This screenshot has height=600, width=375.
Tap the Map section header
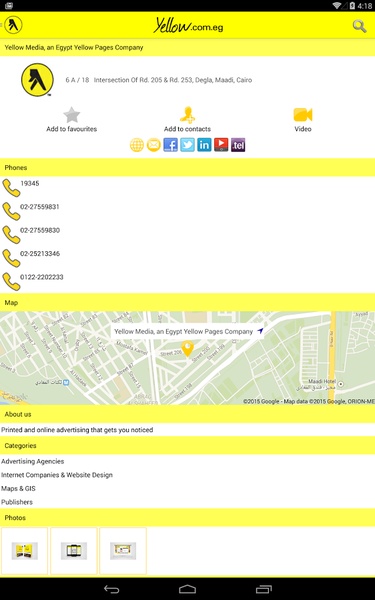pyautogui.click(x=188, y=302)
